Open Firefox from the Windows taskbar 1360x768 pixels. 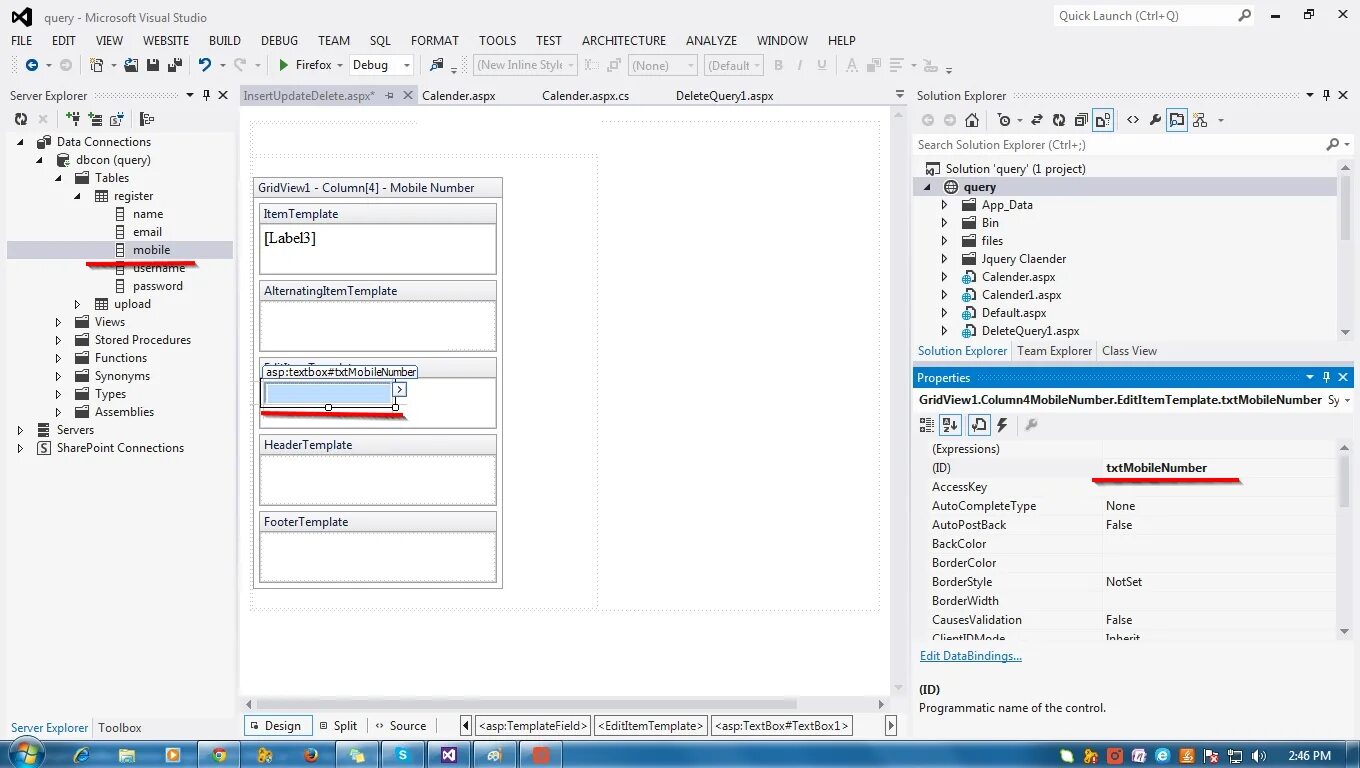point(310,755)
